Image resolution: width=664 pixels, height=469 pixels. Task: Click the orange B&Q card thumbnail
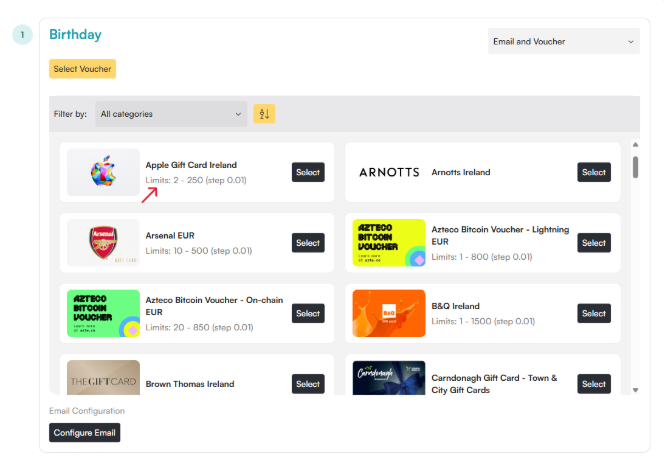click(389, 313)
